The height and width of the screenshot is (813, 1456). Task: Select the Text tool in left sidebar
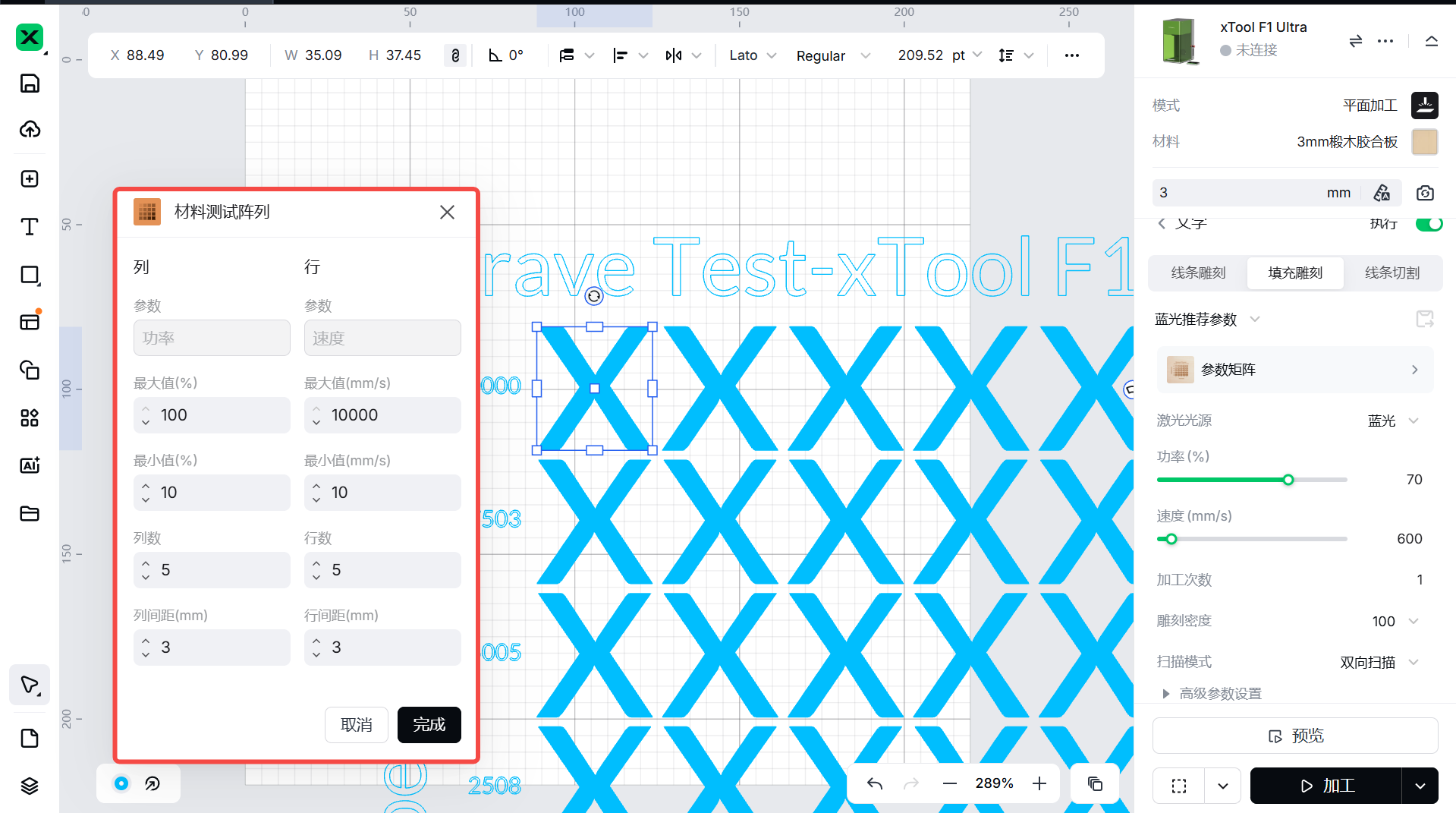[x=30, y=227]
